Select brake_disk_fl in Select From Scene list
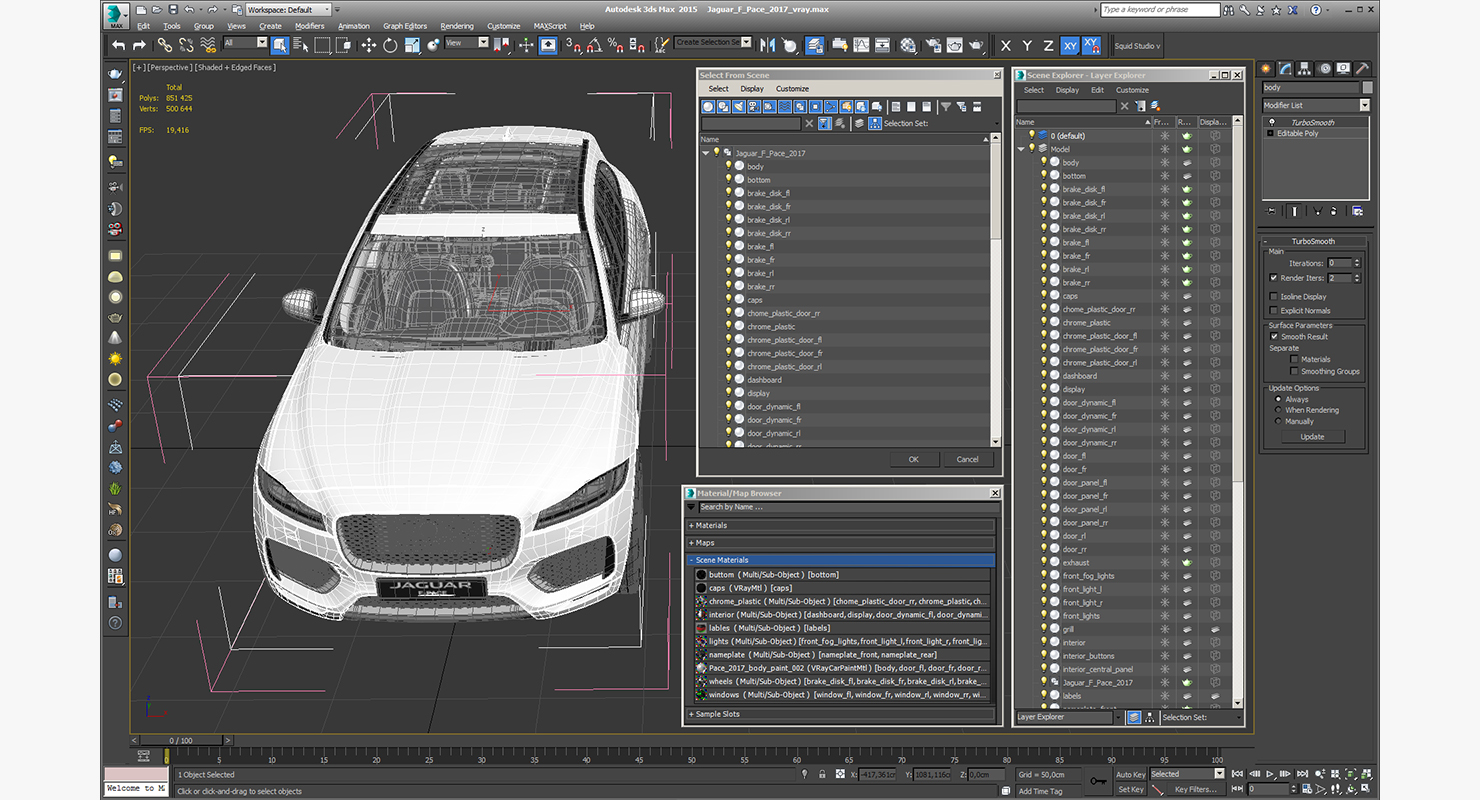This screenshot has height=800, width=1480. click(768, 193)
